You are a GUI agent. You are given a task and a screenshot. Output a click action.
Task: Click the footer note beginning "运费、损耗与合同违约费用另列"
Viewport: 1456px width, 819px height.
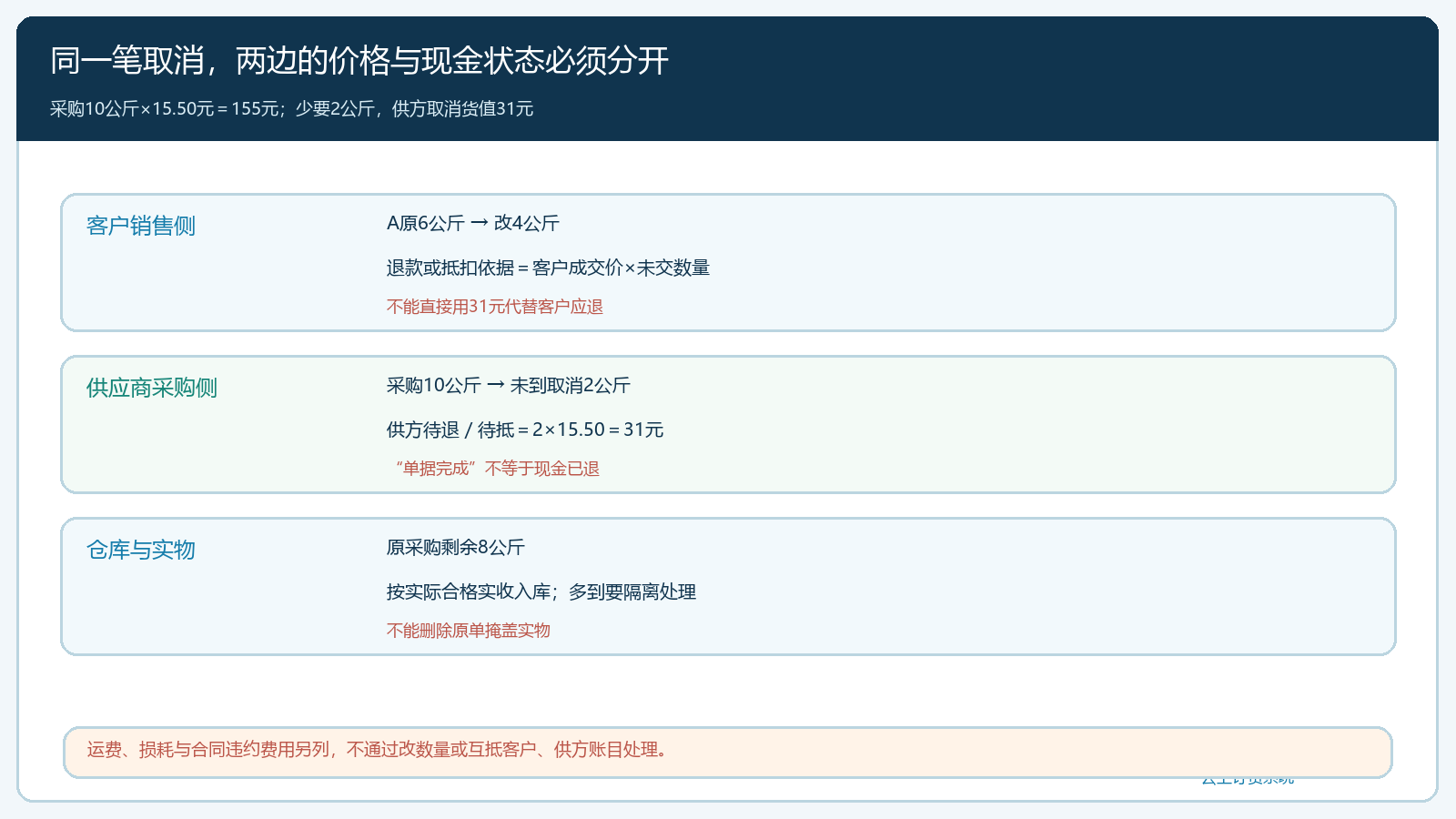click(379, 750)
